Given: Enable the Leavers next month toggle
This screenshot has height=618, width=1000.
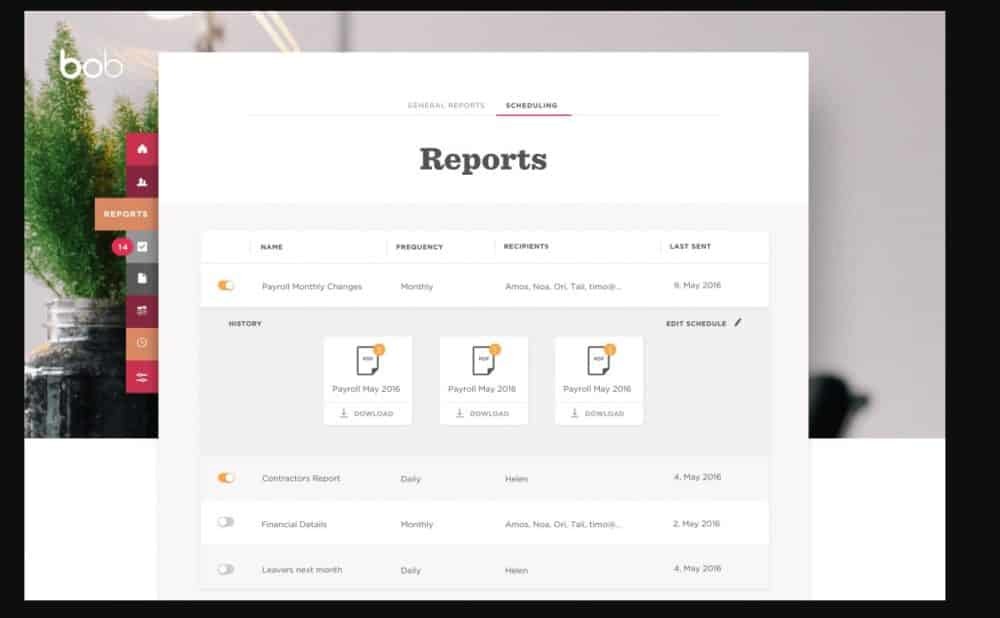Looking at the screenshot, I should (226, 569).
